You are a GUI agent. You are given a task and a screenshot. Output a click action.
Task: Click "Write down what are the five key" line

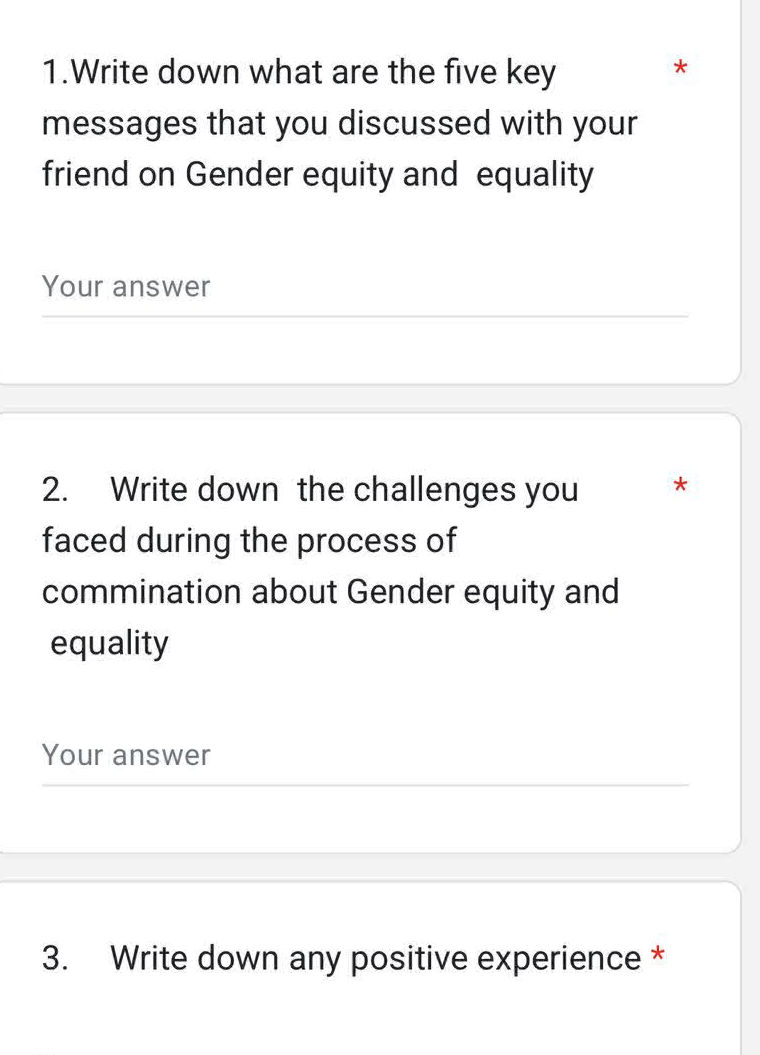(300, 73)
